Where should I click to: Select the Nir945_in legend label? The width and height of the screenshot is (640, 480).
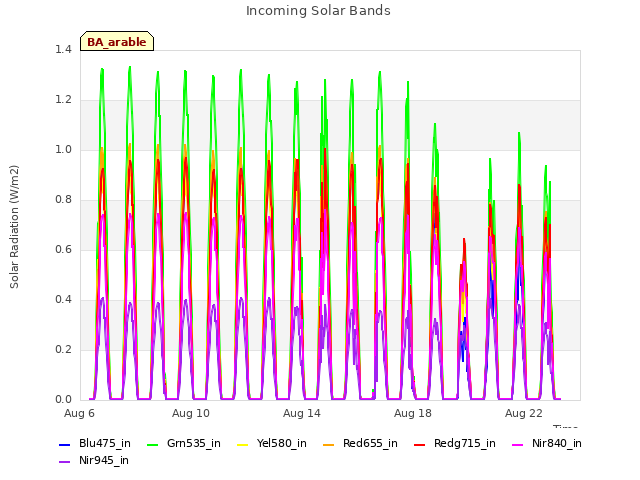tap(104, 461)
